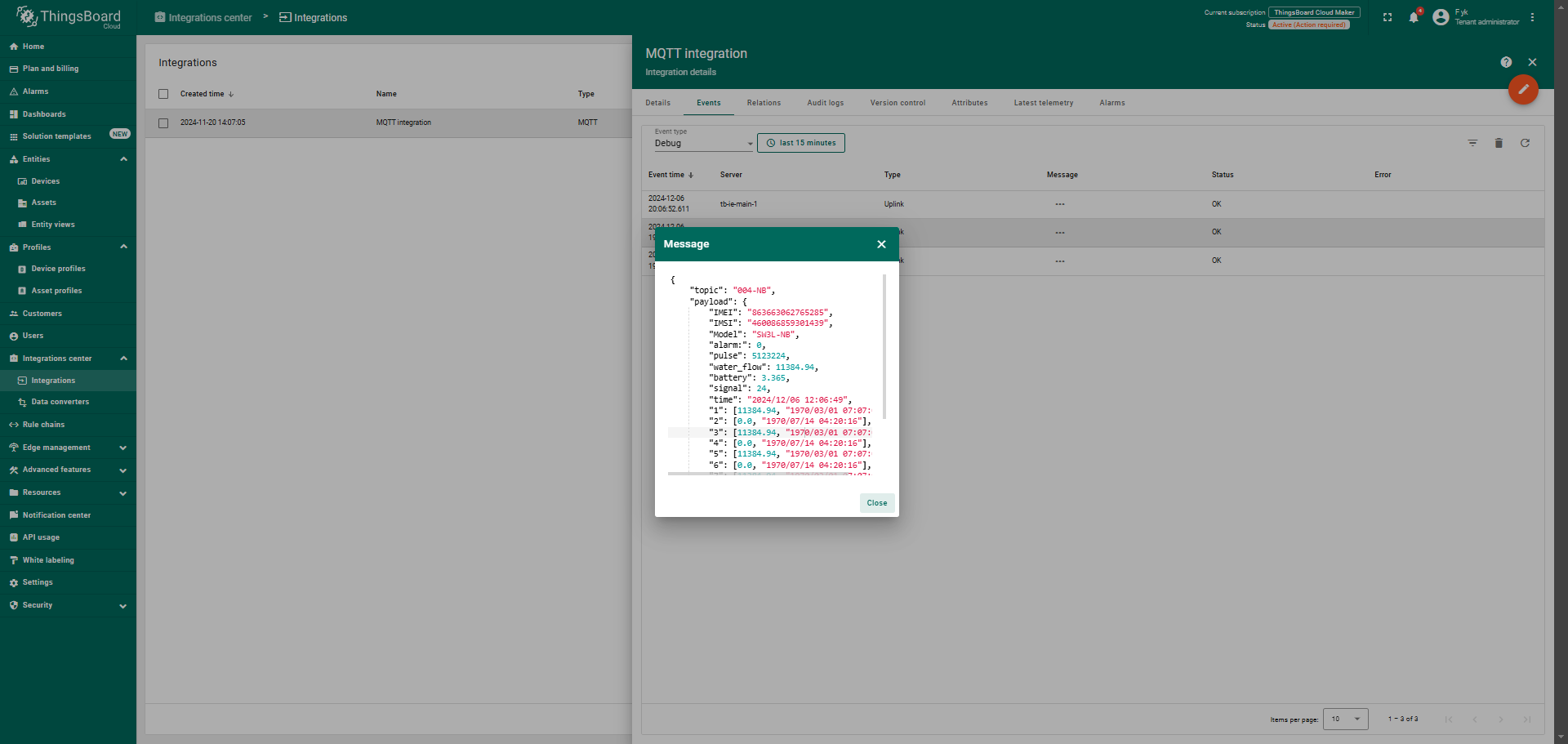
Task: Open Notification center page
Action: [68, 515]
